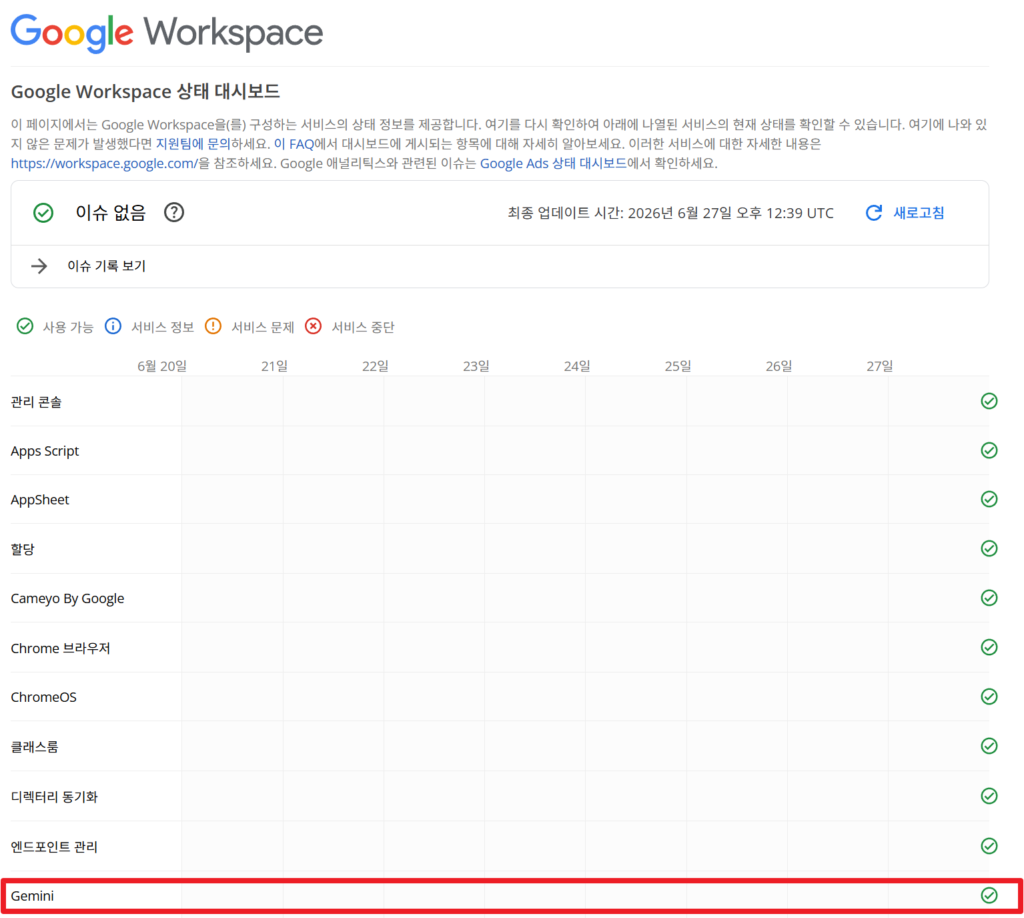Click the Google Workspace 상태 대시보드 heading
Viewport: 1024px width, 918px height.
coord(145,91)
